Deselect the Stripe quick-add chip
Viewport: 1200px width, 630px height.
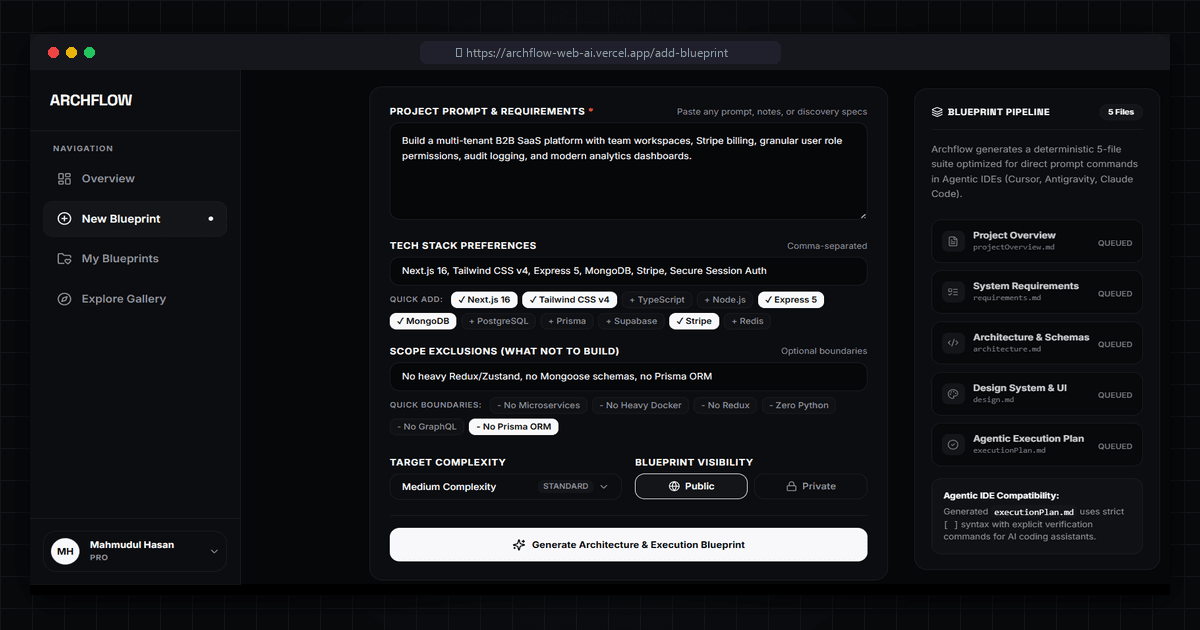[695, 321]
